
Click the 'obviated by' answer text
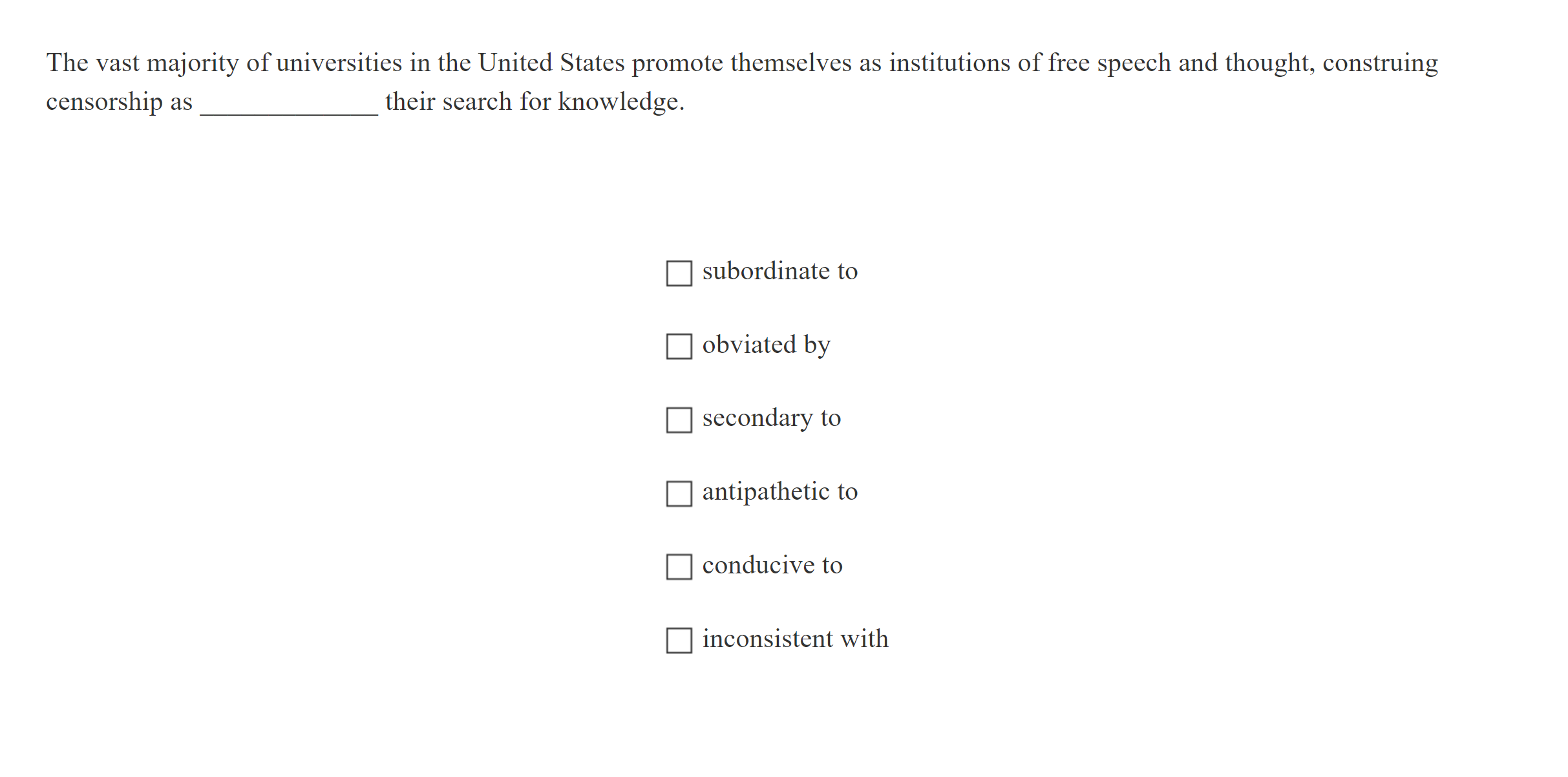766,345
